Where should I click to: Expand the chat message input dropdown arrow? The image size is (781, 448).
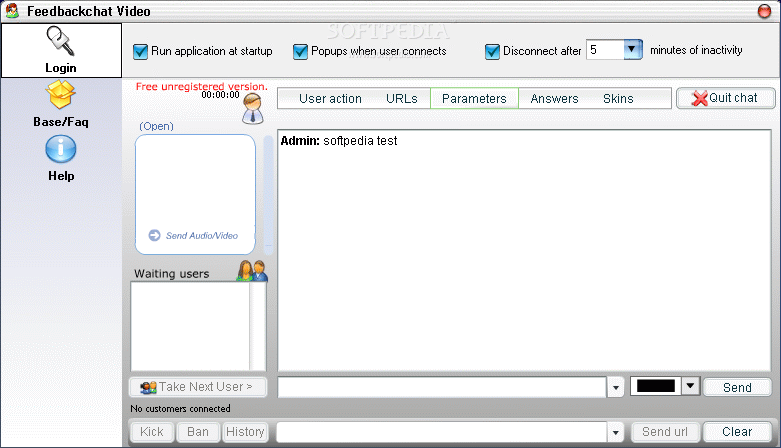(616, 387)
